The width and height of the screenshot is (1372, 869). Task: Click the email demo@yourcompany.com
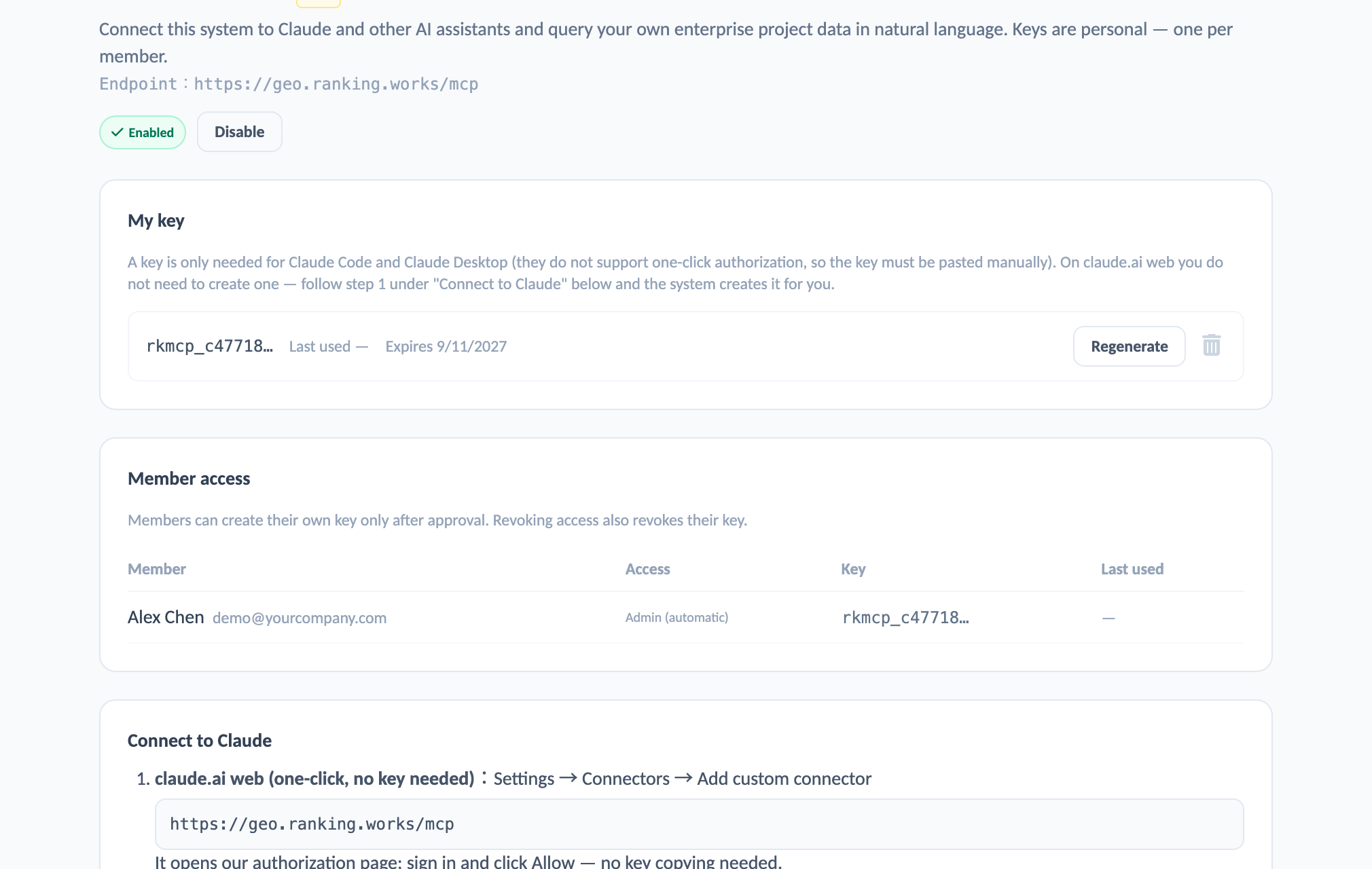(x=300, y=618)
